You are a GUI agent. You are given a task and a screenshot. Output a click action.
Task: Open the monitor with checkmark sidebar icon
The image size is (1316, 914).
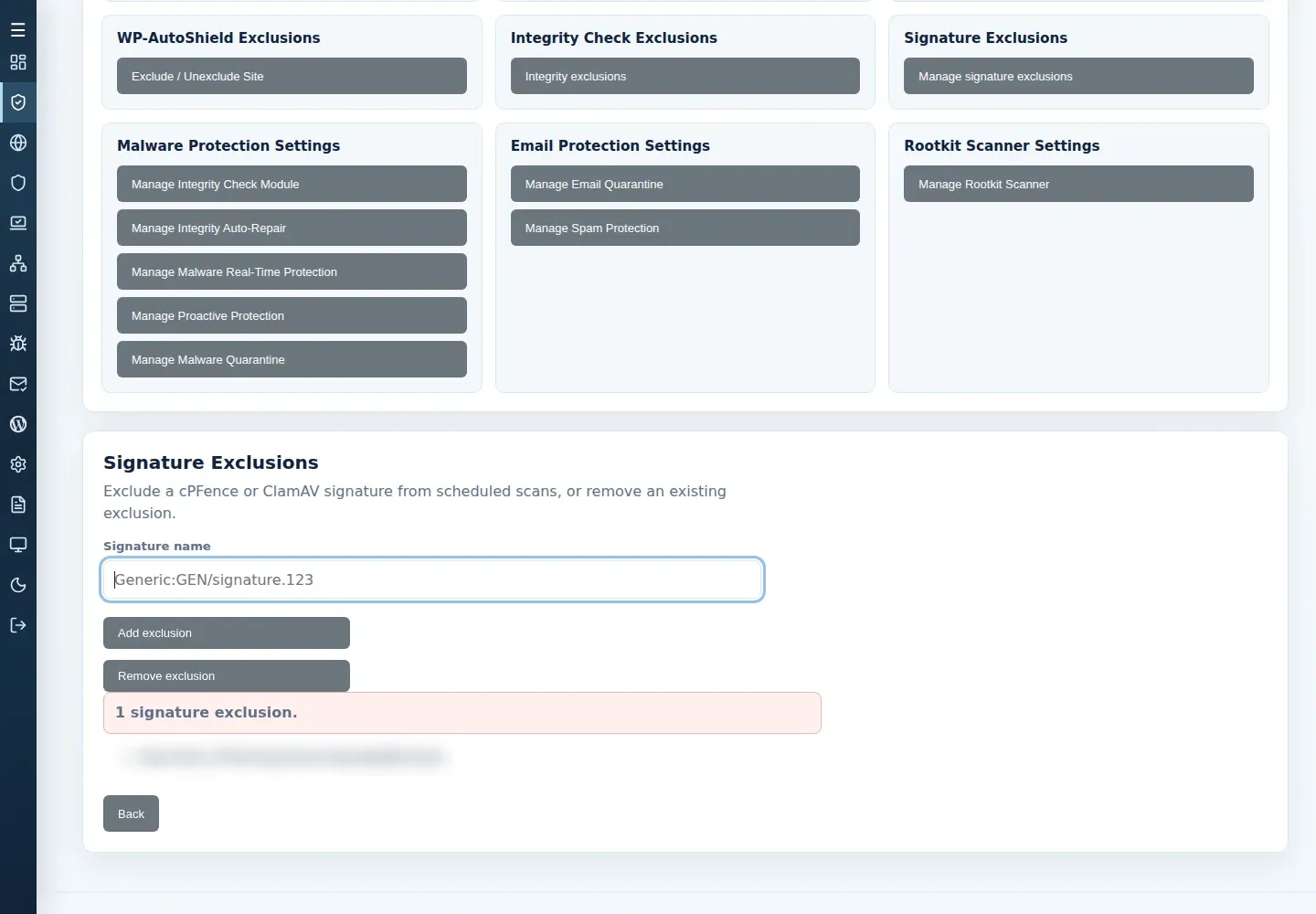[x=18, y=223]
